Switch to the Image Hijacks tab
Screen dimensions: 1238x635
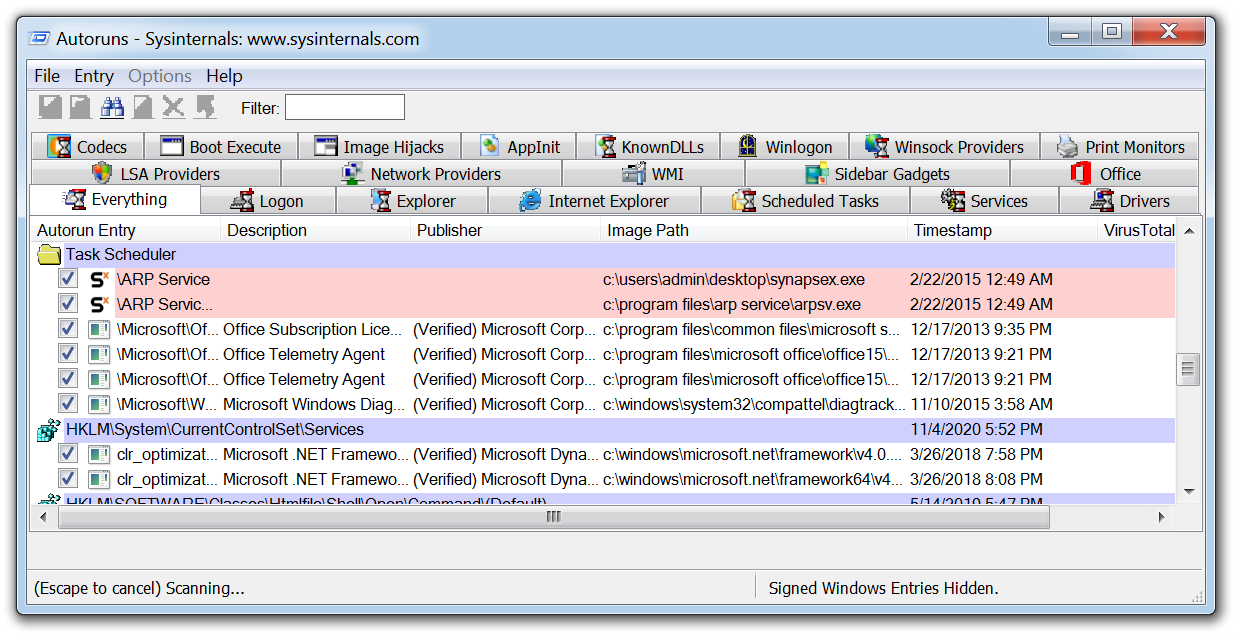(379, 147)
